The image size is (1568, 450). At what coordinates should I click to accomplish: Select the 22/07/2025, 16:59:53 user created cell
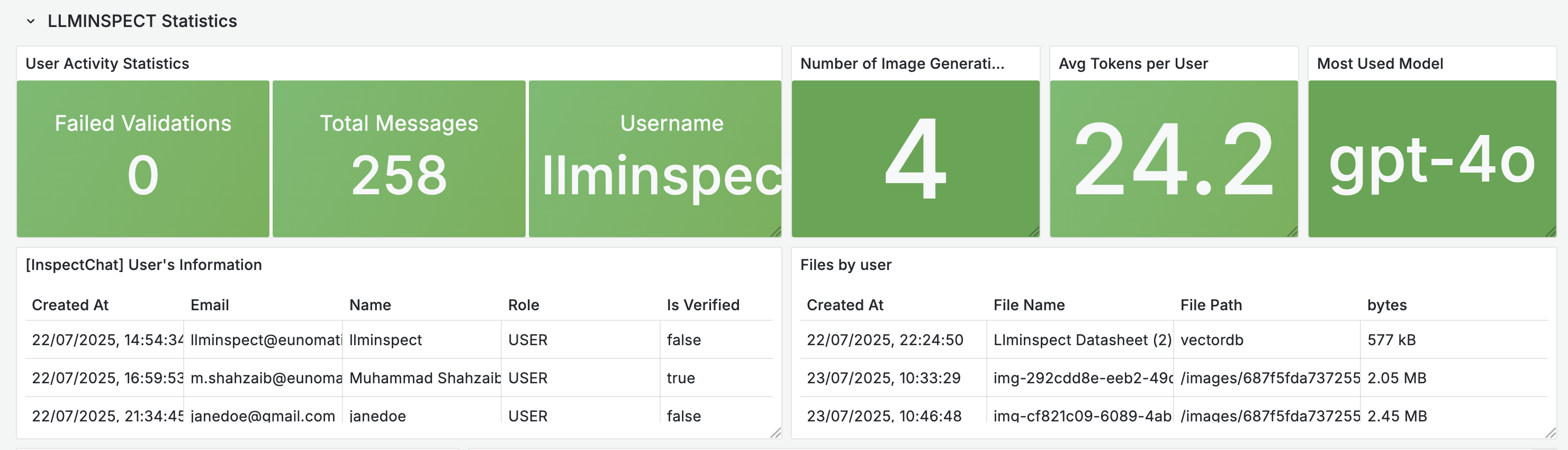pyautogui.click(x=105, y=378)
